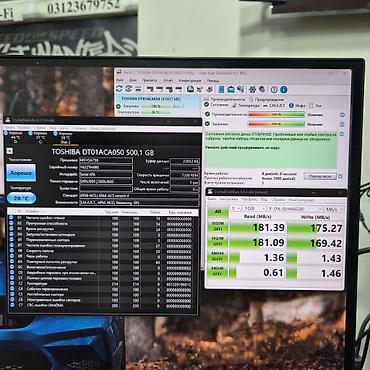Open the target drive dropdown in CrystalDiskMark
370x370 pixels.
click(x=295, y=209)
